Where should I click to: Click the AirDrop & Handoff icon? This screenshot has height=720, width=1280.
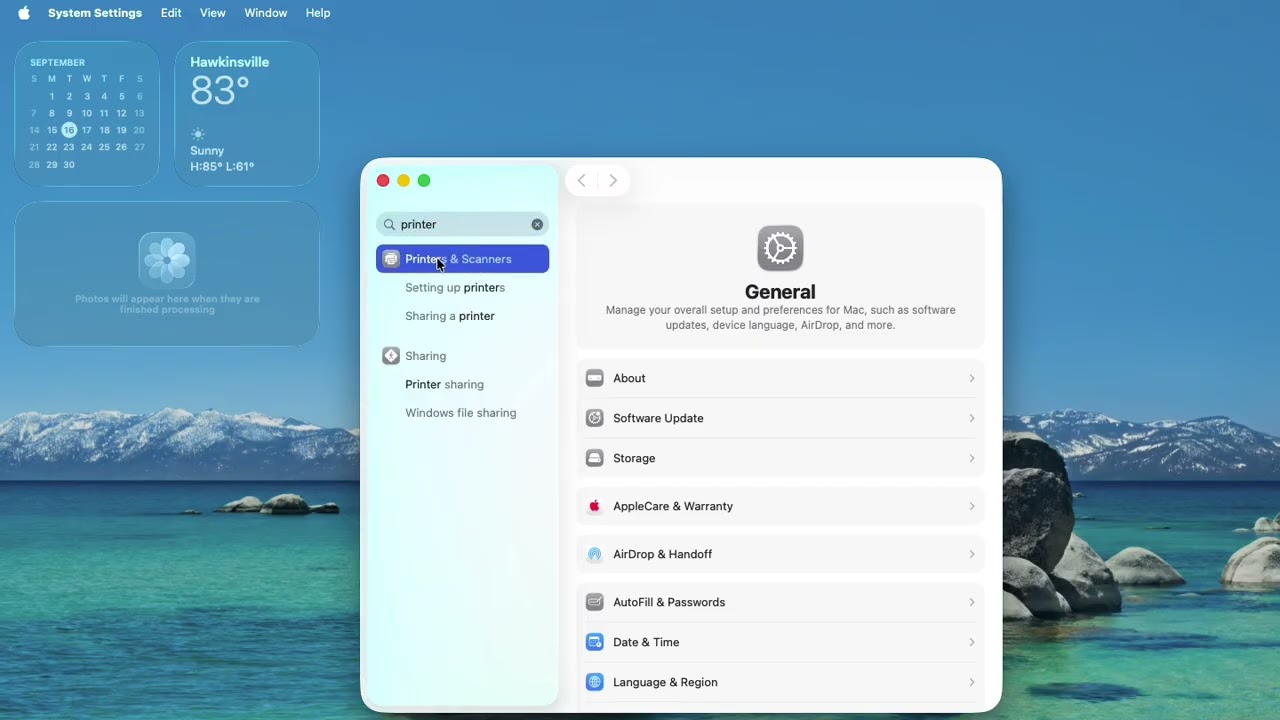tap(595, 554)
